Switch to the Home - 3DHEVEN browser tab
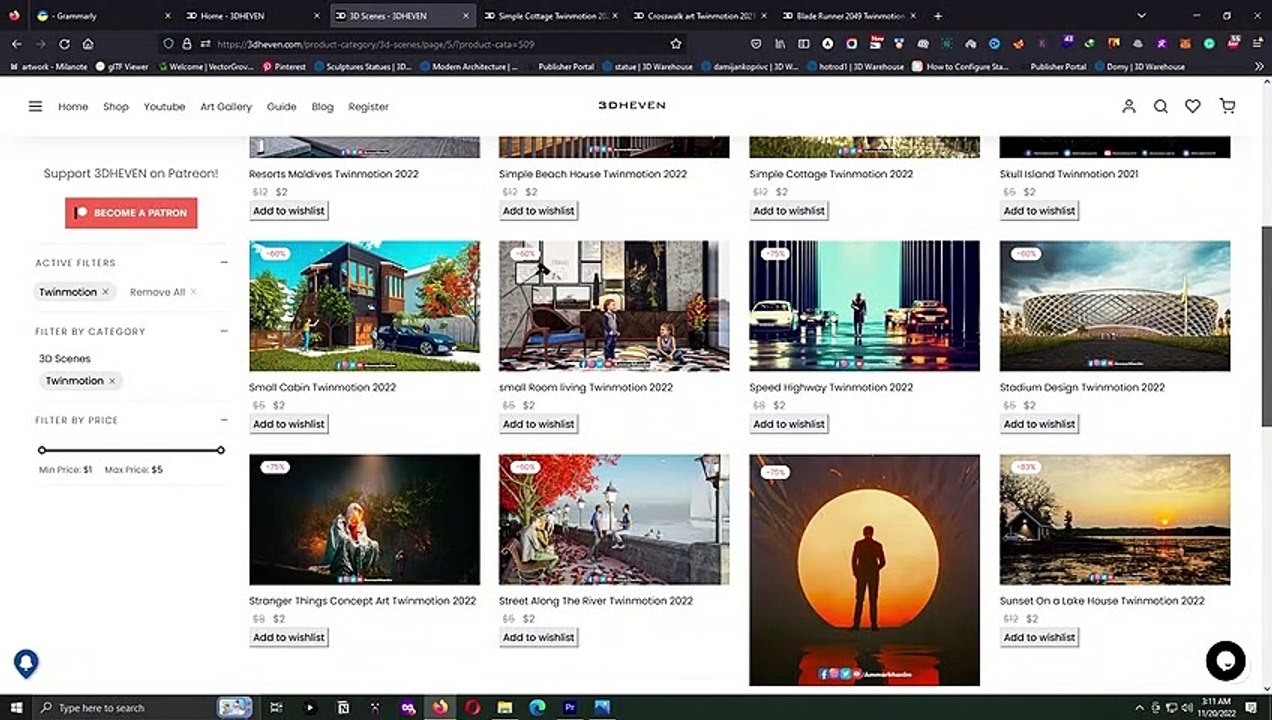1272x720 pixels. pos(254,16)
